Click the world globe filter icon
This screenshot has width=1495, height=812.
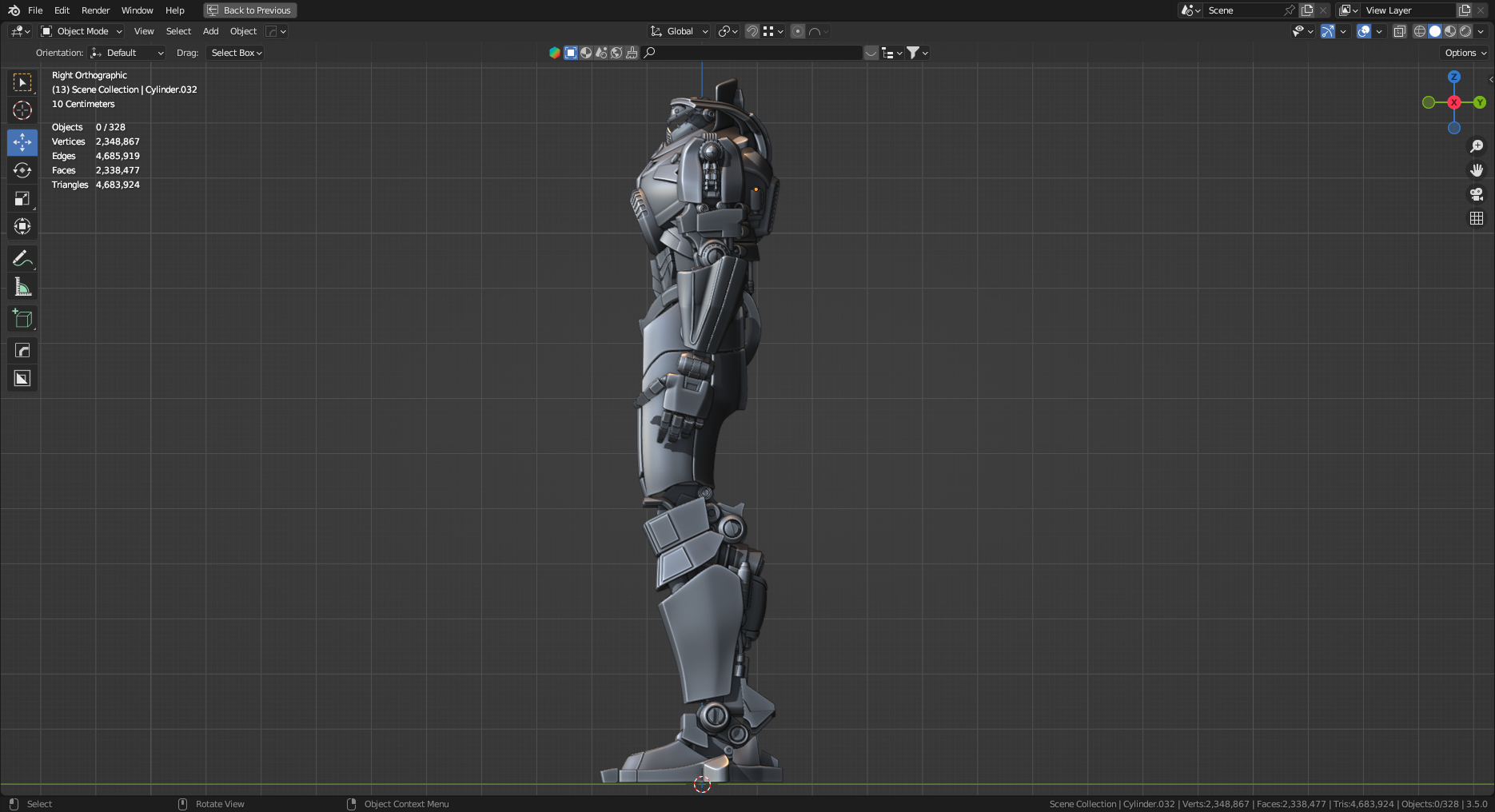[616, 53]
